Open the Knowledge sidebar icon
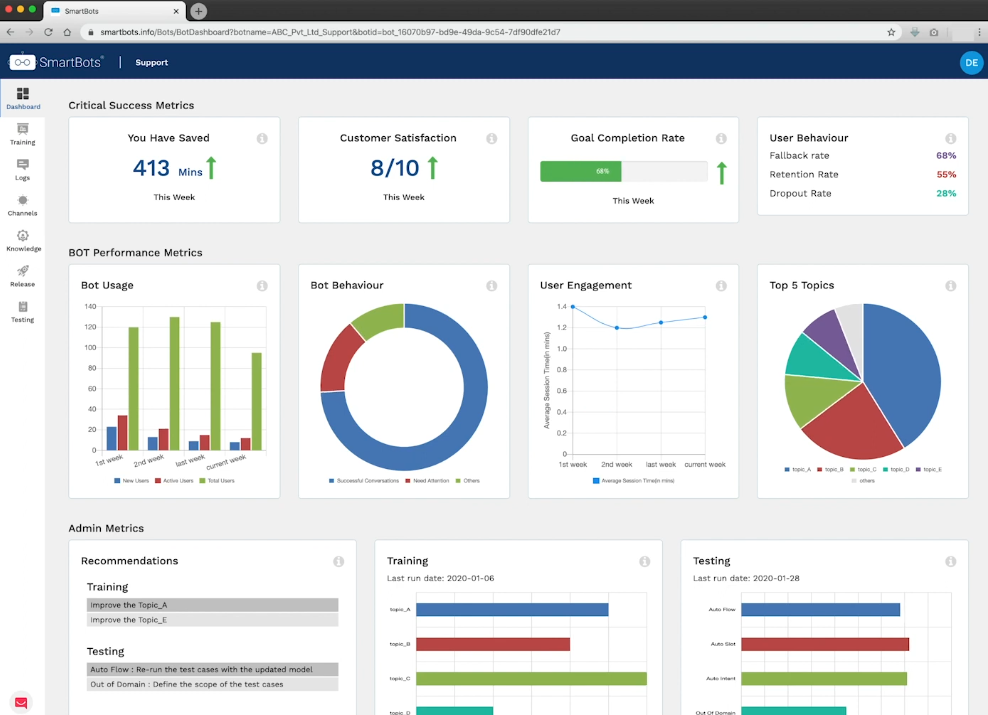The width and height of the screenshot is (988, 715). tap(23, 236)
